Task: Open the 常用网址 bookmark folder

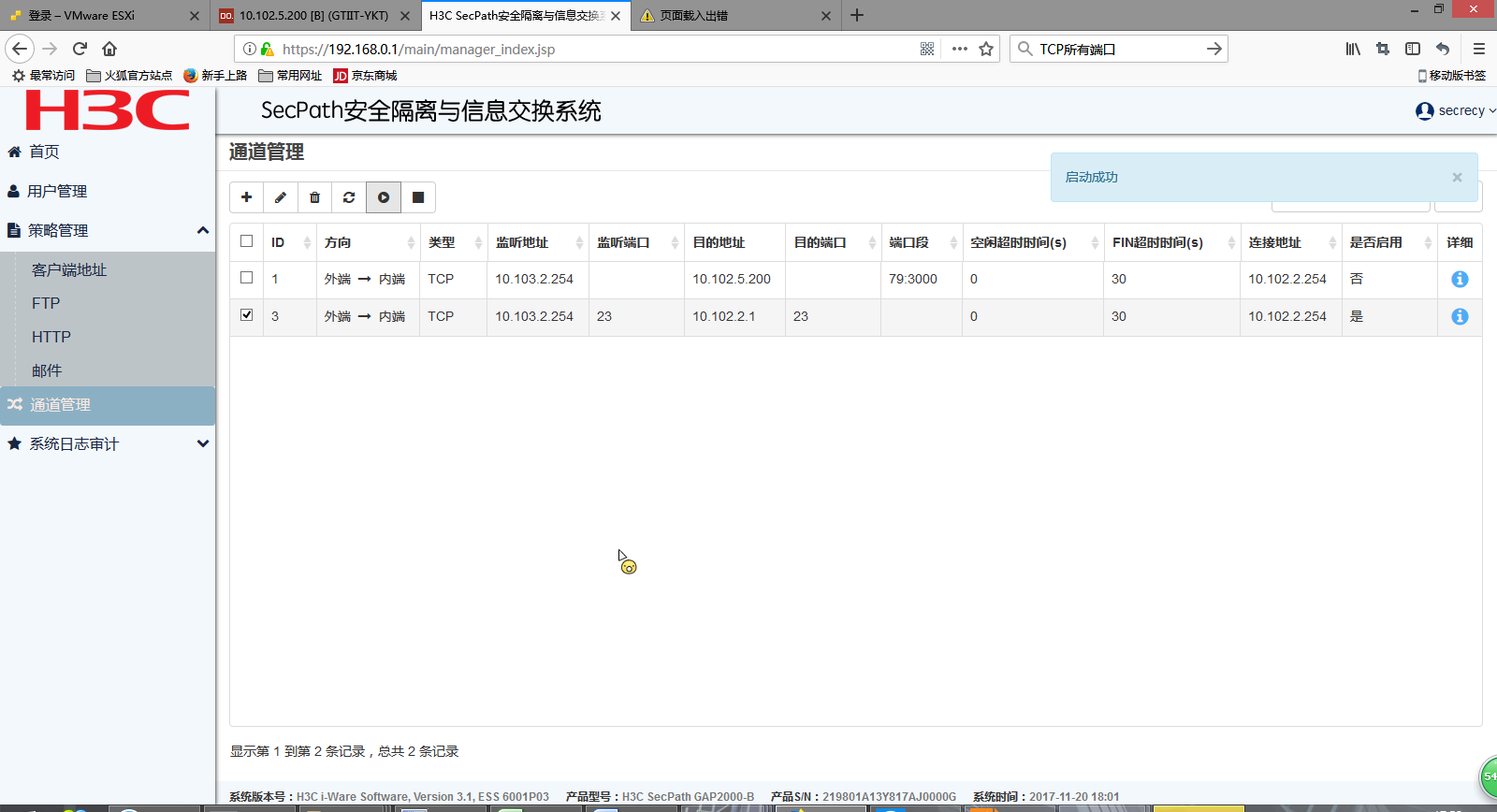Action: pyautogui.click(x=290, y=76)
